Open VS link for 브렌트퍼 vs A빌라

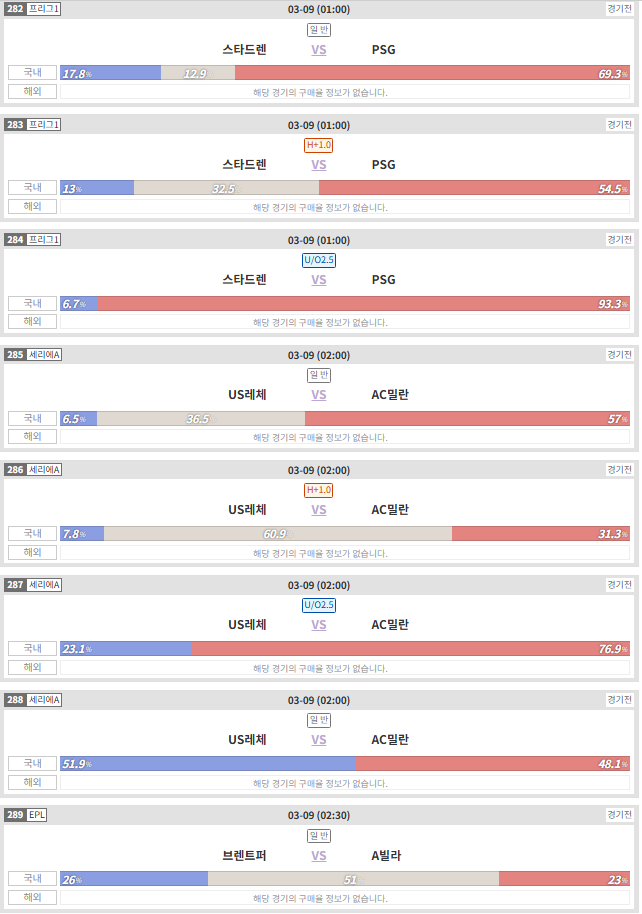click(x=318, y=856)
